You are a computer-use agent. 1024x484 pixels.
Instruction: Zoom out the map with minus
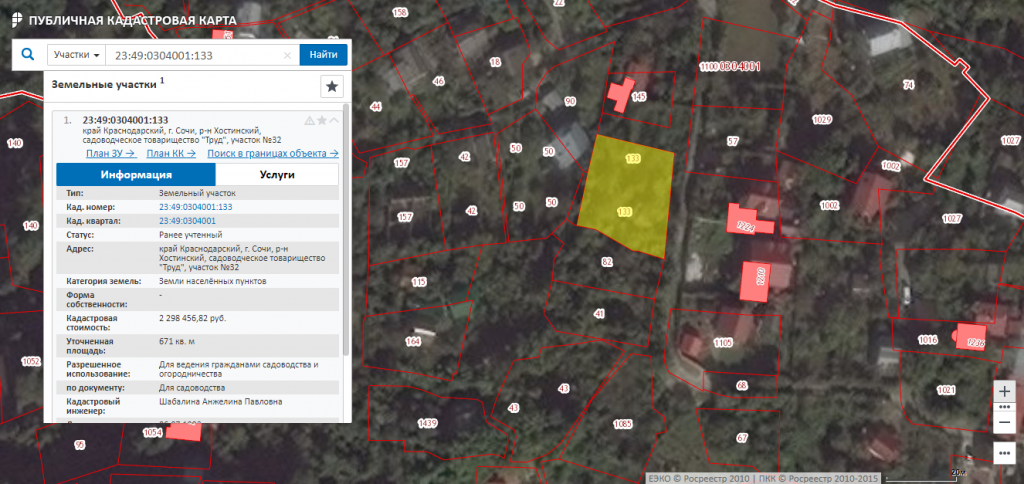click(x=1005, y=423)
